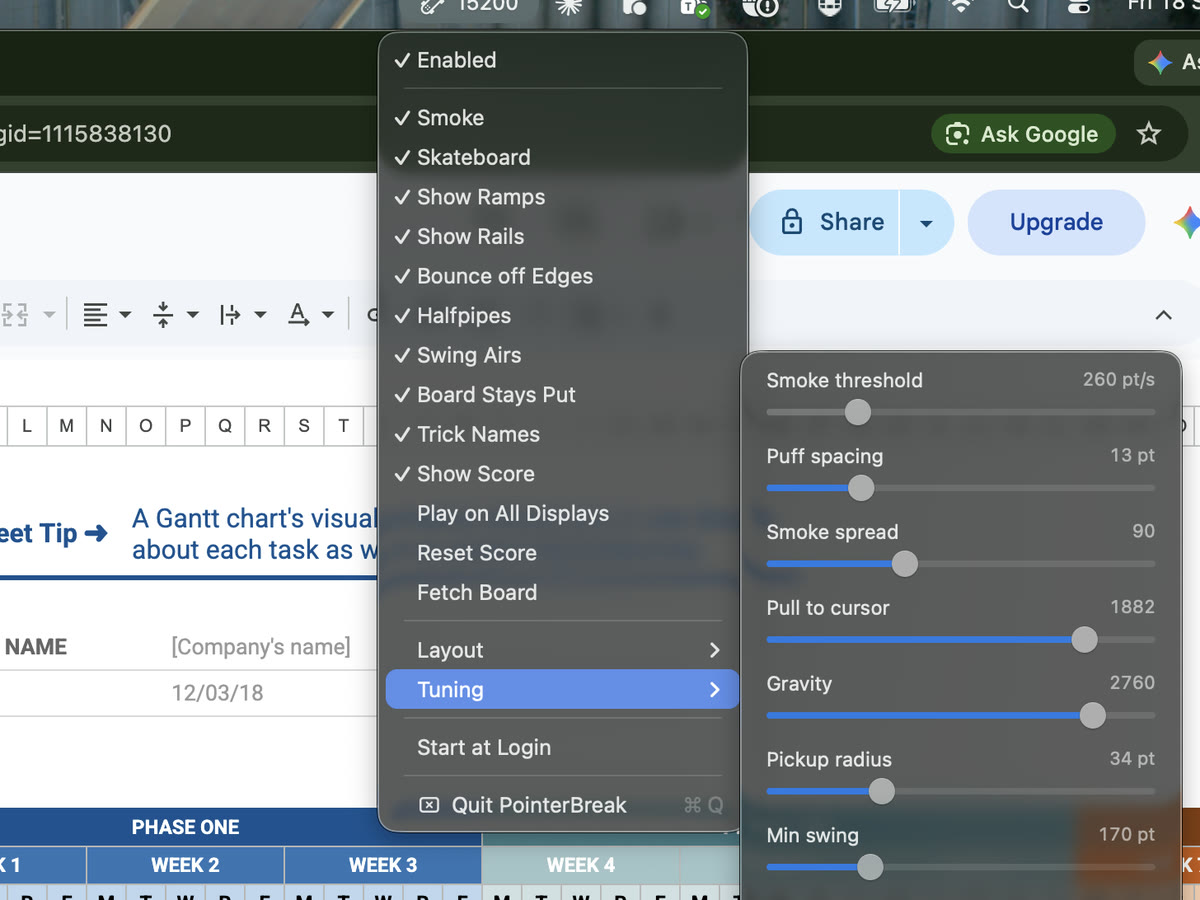Screen dimensions: 1200x900
Task: Uncheck the Smoke option
Action: tap(562, 118)
